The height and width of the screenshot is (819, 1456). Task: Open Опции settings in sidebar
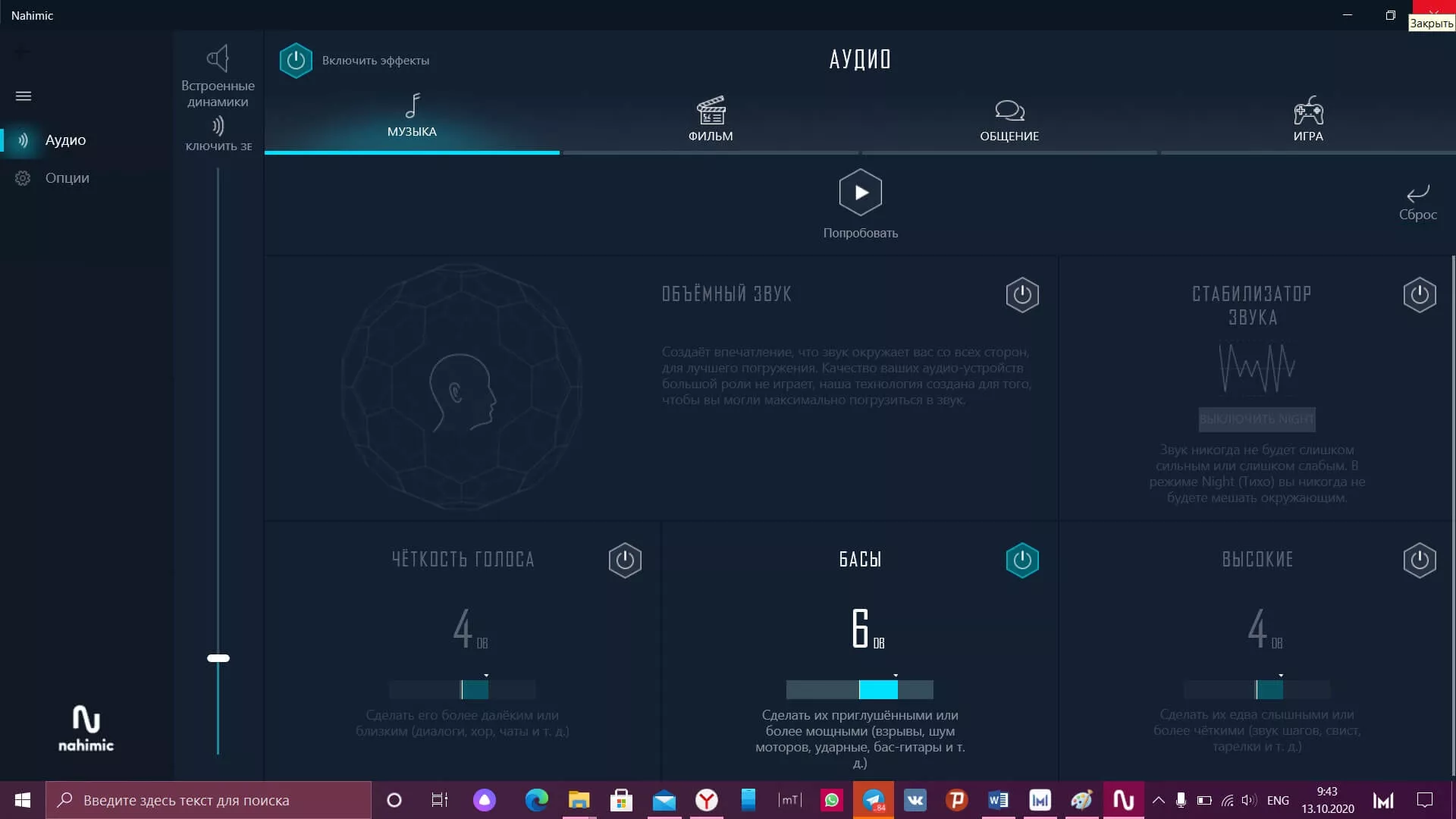pyautogui.click(x=67, y=178)
